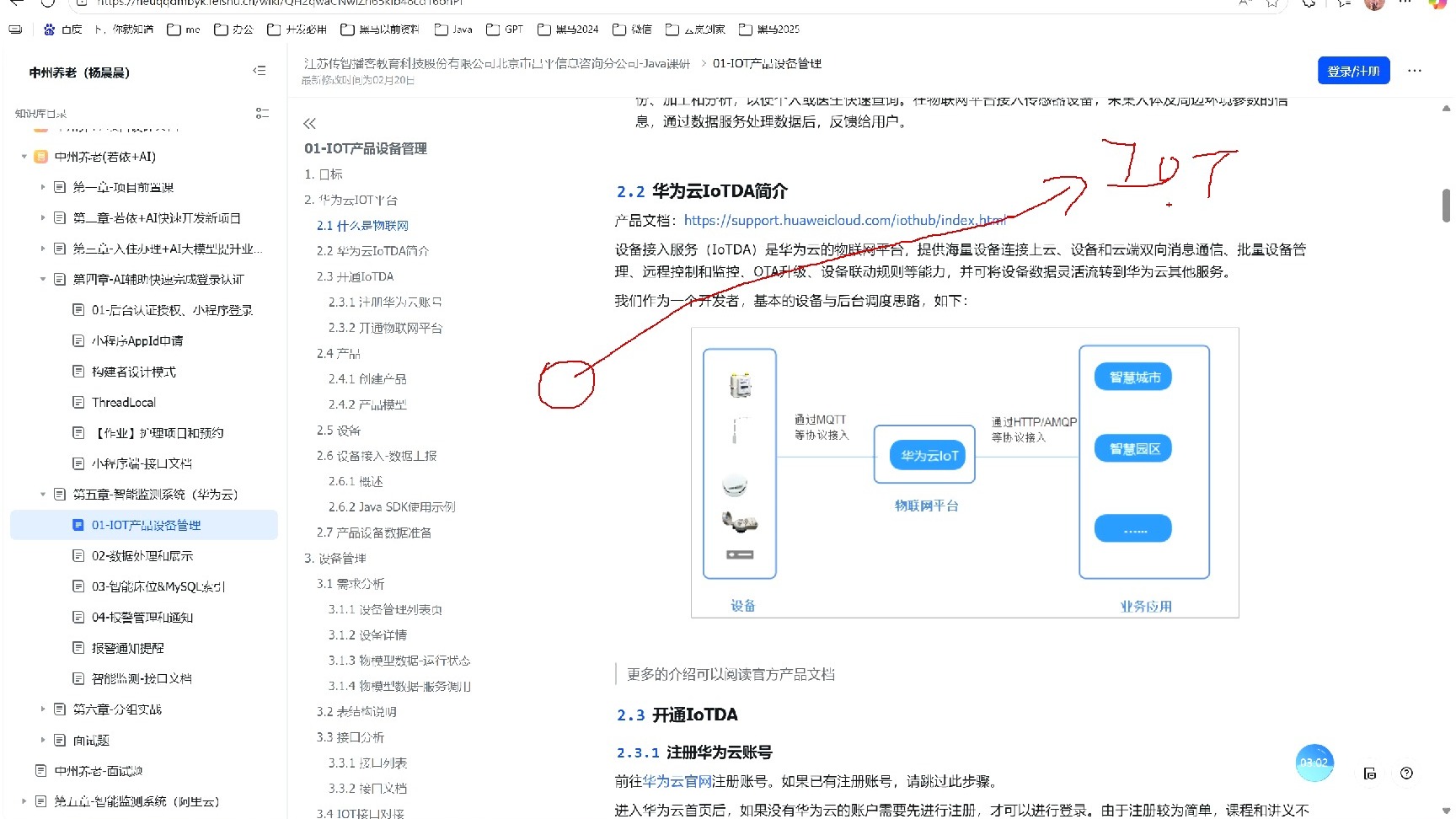Screen dimensions: 1456x819
Task: Open 智能监测-接口文档 page
Action: [x=142, y=678]
